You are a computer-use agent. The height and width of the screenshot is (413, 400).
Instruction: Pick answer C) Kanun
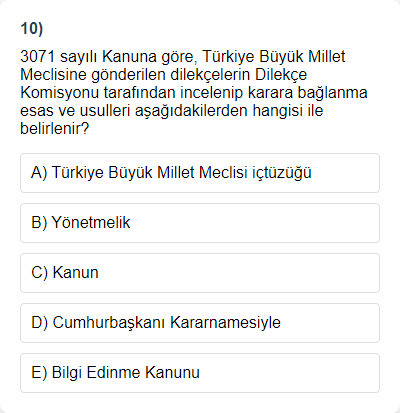point(200,273)
